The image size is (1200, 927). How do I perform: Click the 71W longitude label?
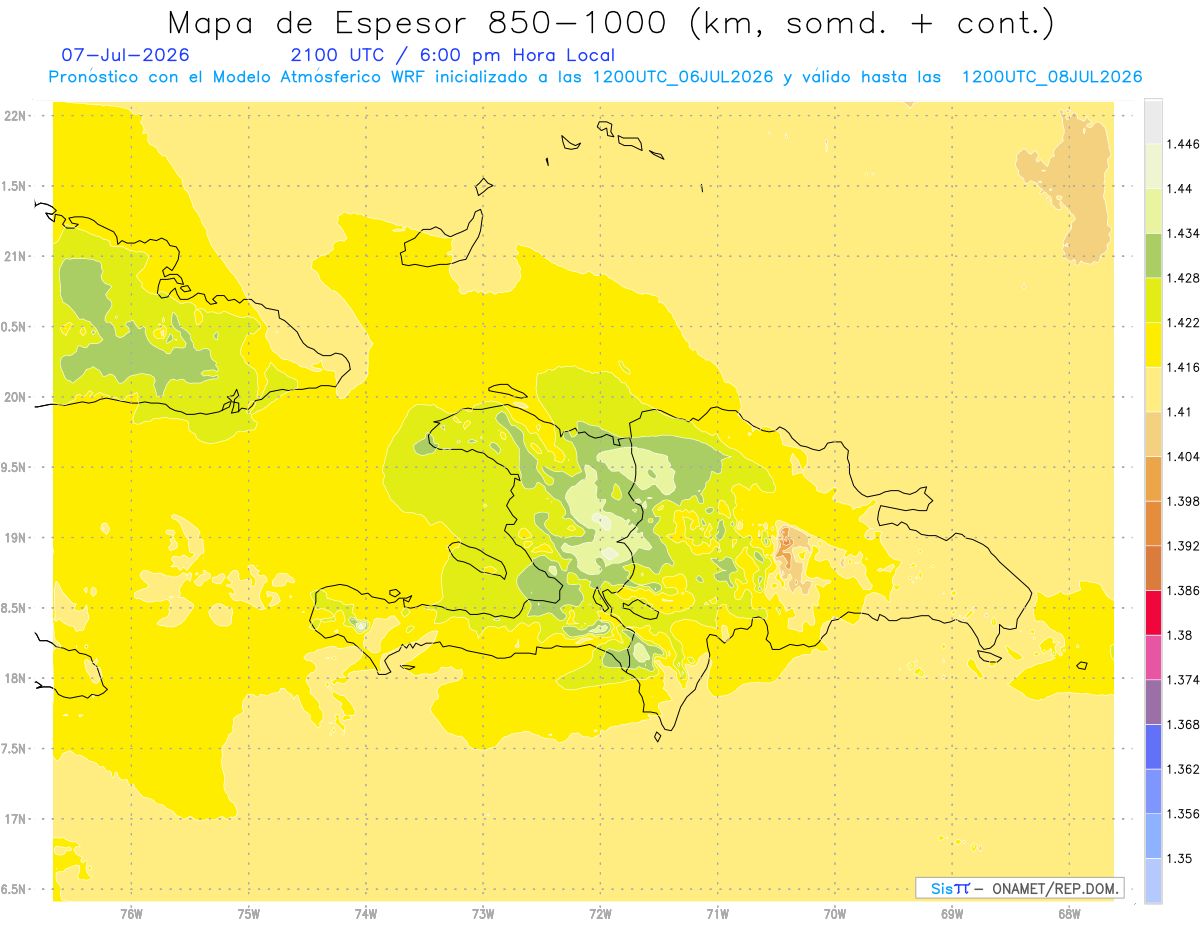[x=717, y=913]
